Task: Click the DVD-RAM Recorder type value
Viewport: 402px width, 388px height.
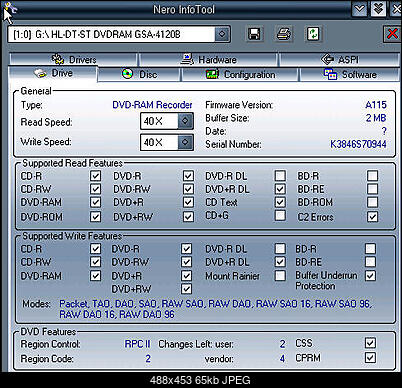Action: coord(152,105)
